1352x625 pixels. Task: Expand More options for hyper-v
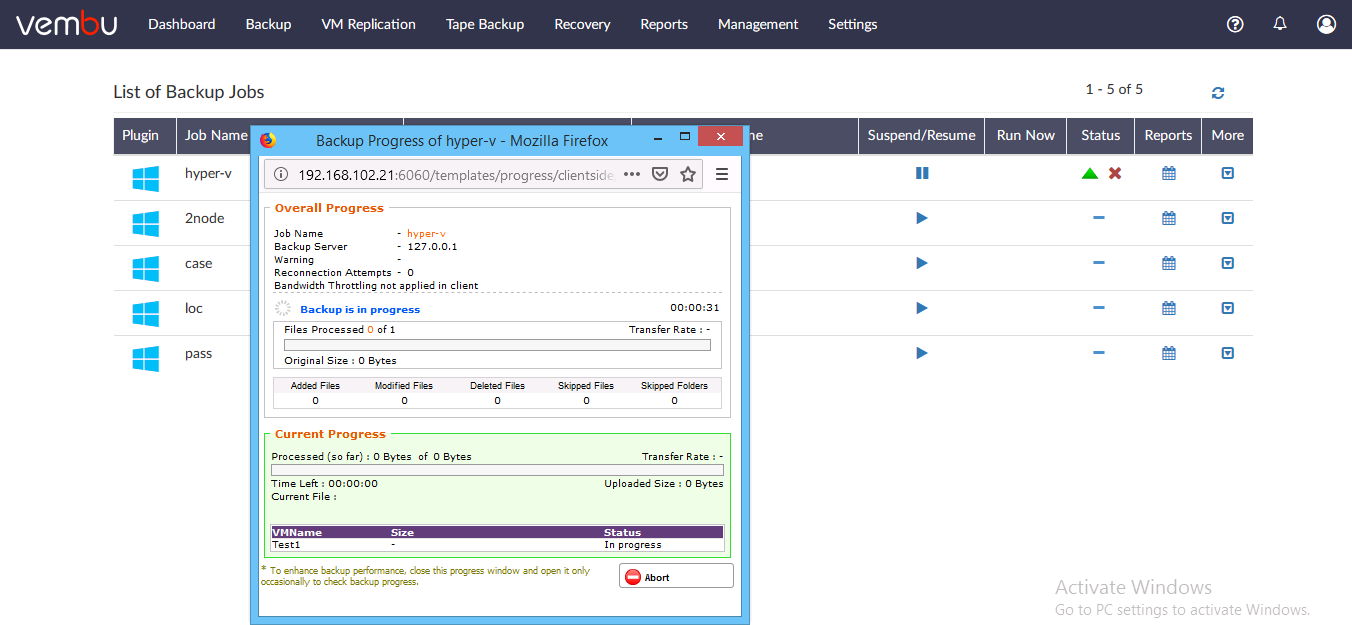(1228, 173)
